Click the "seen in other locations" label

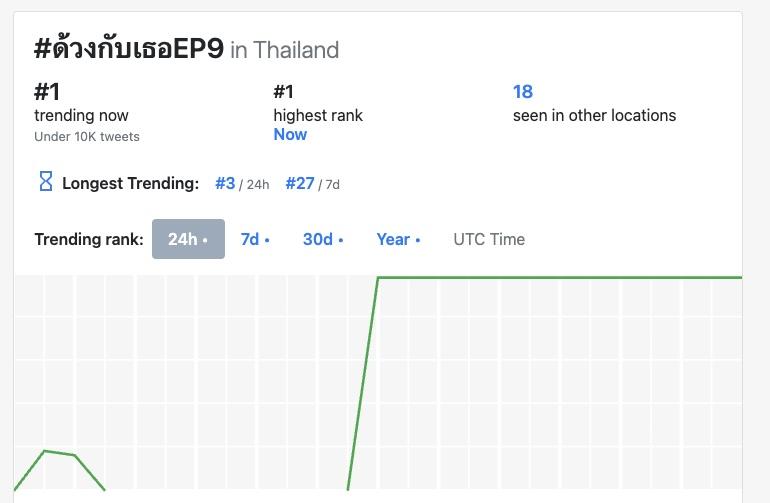point(594,115)
